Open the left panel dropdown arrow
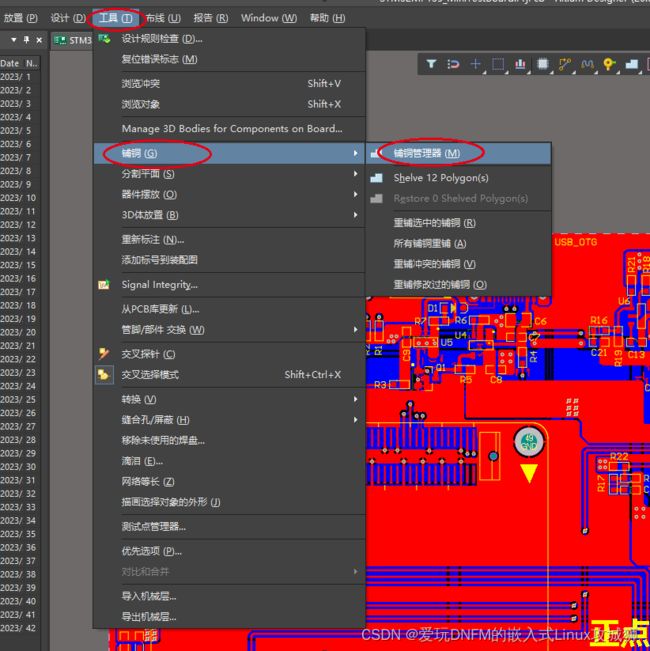This screenshot has height=651, width=650. (14, 40)
